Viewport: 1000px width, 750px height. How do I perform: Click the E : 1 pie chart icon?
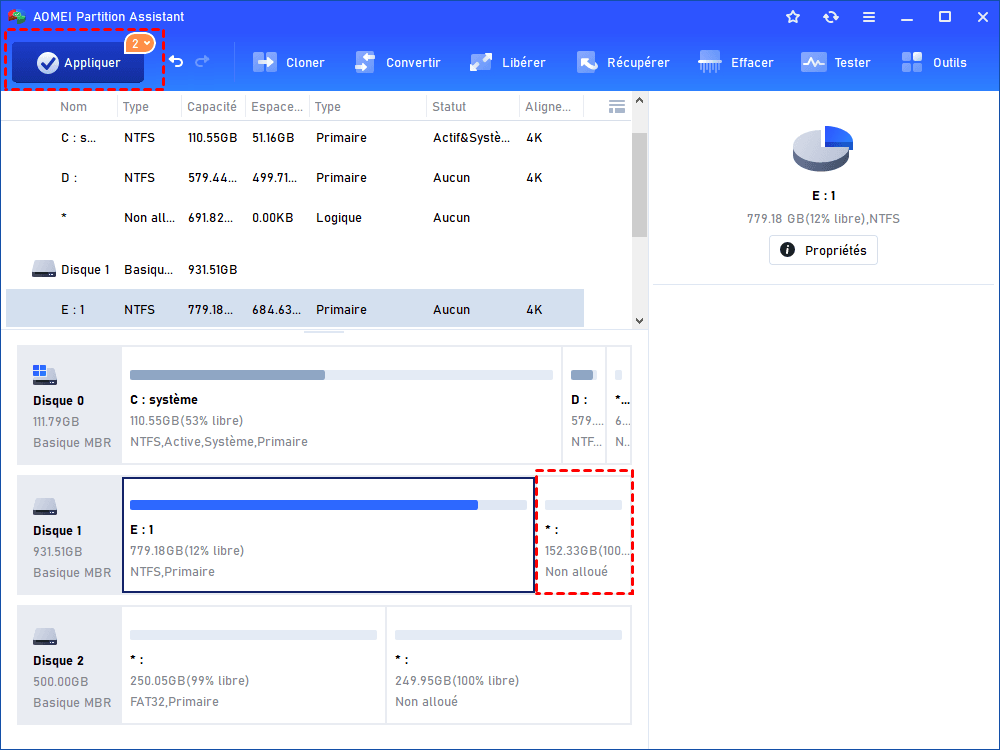coord(823,149)
